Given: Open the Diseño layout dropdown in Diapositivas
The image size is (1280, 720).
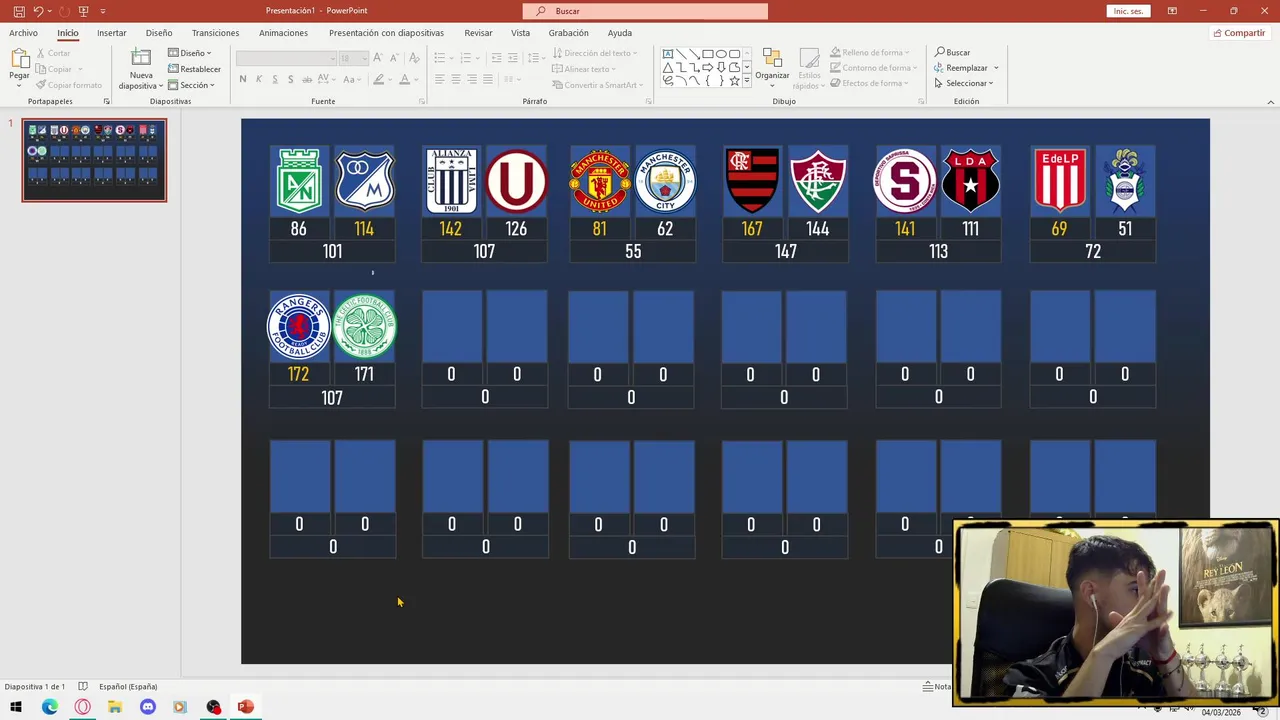Looking at the screenshot, I should point(189,53).
